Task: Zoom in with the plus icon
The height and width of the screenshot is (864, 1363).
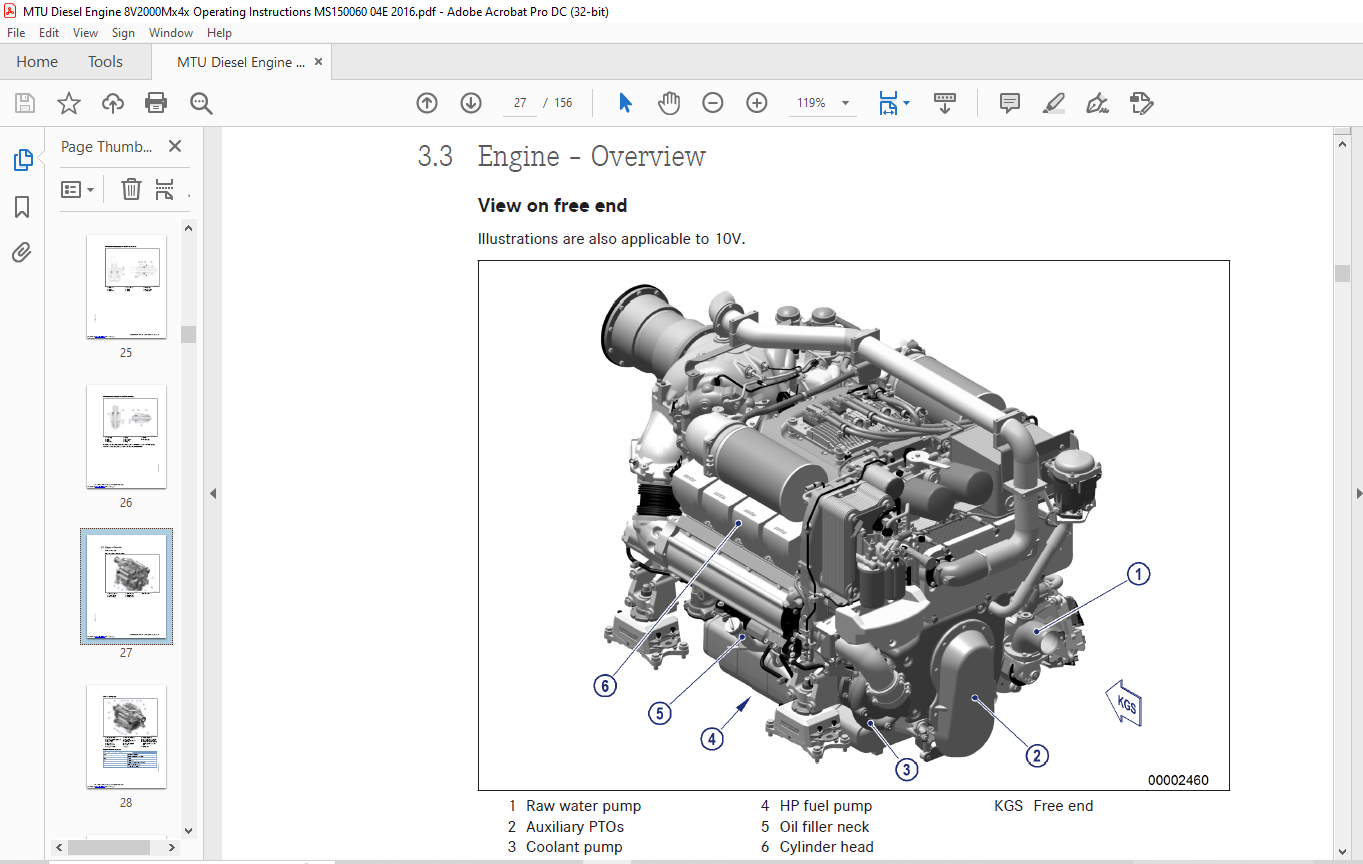Action: [757, 103]
